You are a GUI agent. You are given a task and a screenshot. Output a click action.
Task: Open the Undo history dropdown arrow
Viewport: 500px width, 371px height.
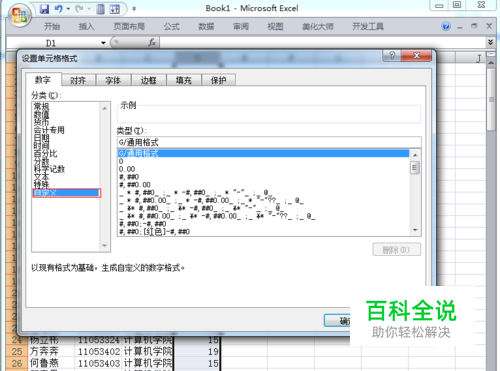(x=68, y=9)
